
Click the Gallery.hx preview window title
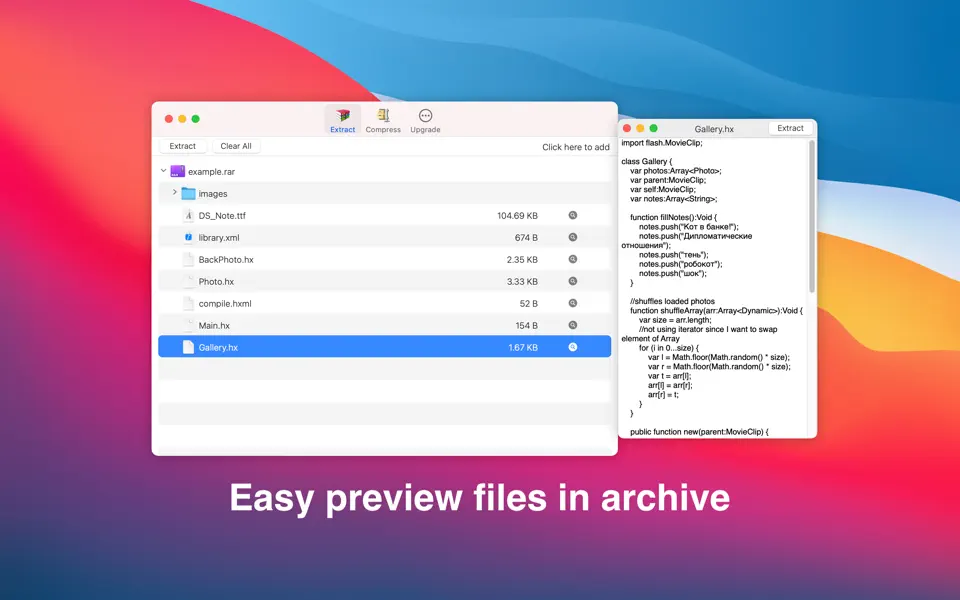click(714, 129)
